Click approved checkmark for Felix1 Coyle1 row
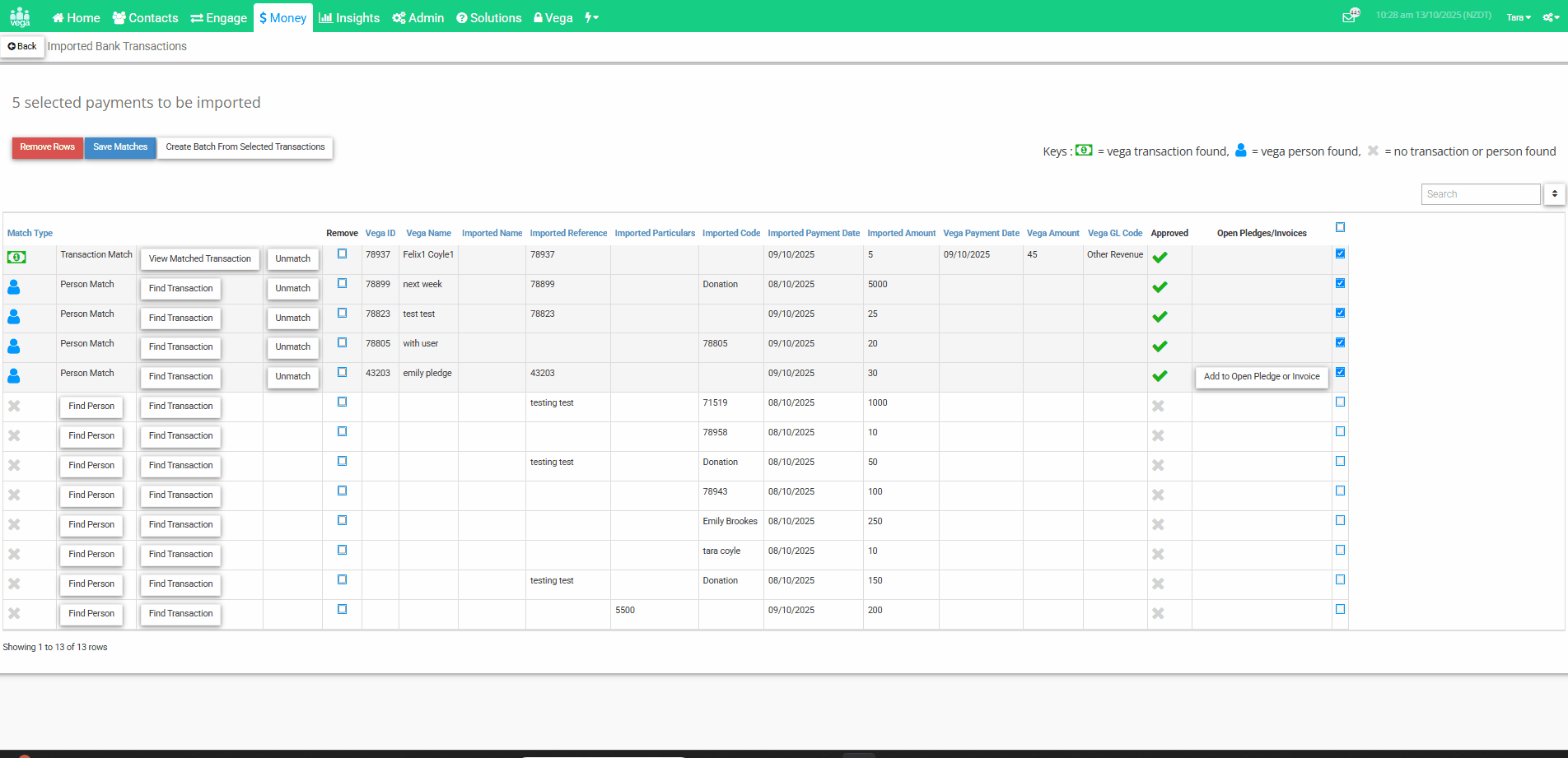This screenshot has height=758, width=1568. 1160,258
